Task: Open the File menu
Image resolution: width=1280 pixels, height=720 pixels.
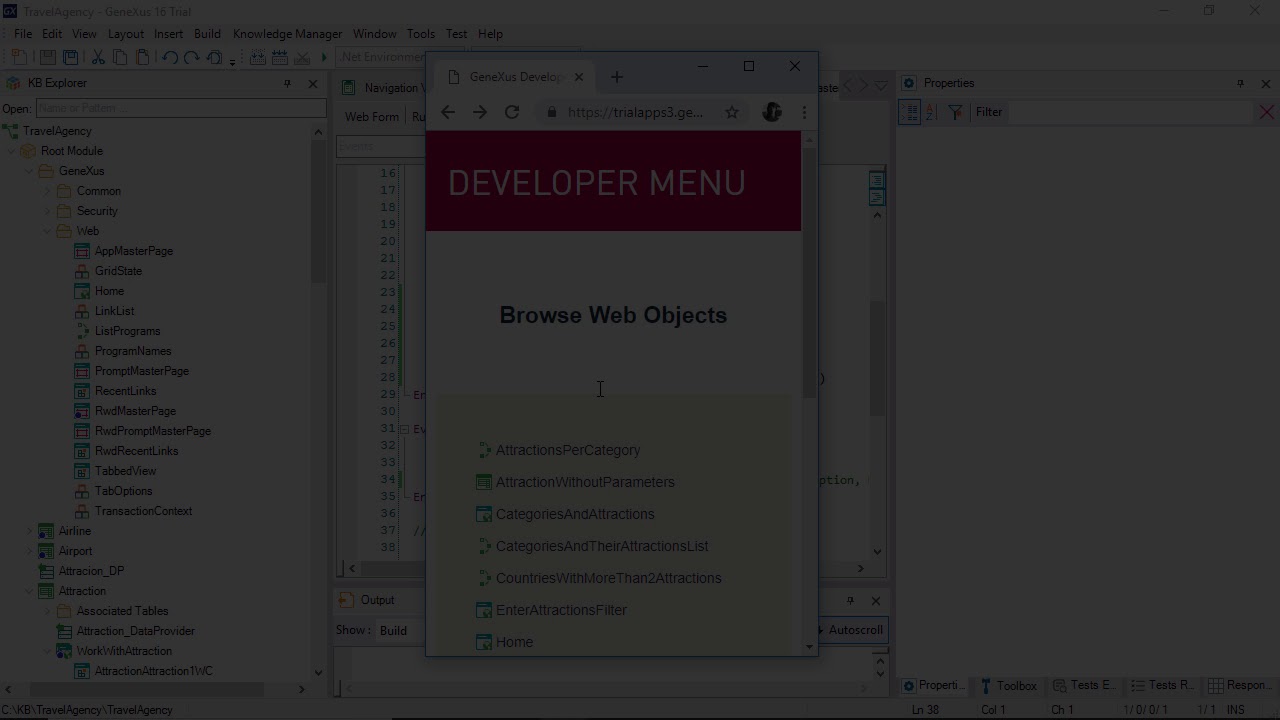Action: pyautogui.click(x=23, y=34)
